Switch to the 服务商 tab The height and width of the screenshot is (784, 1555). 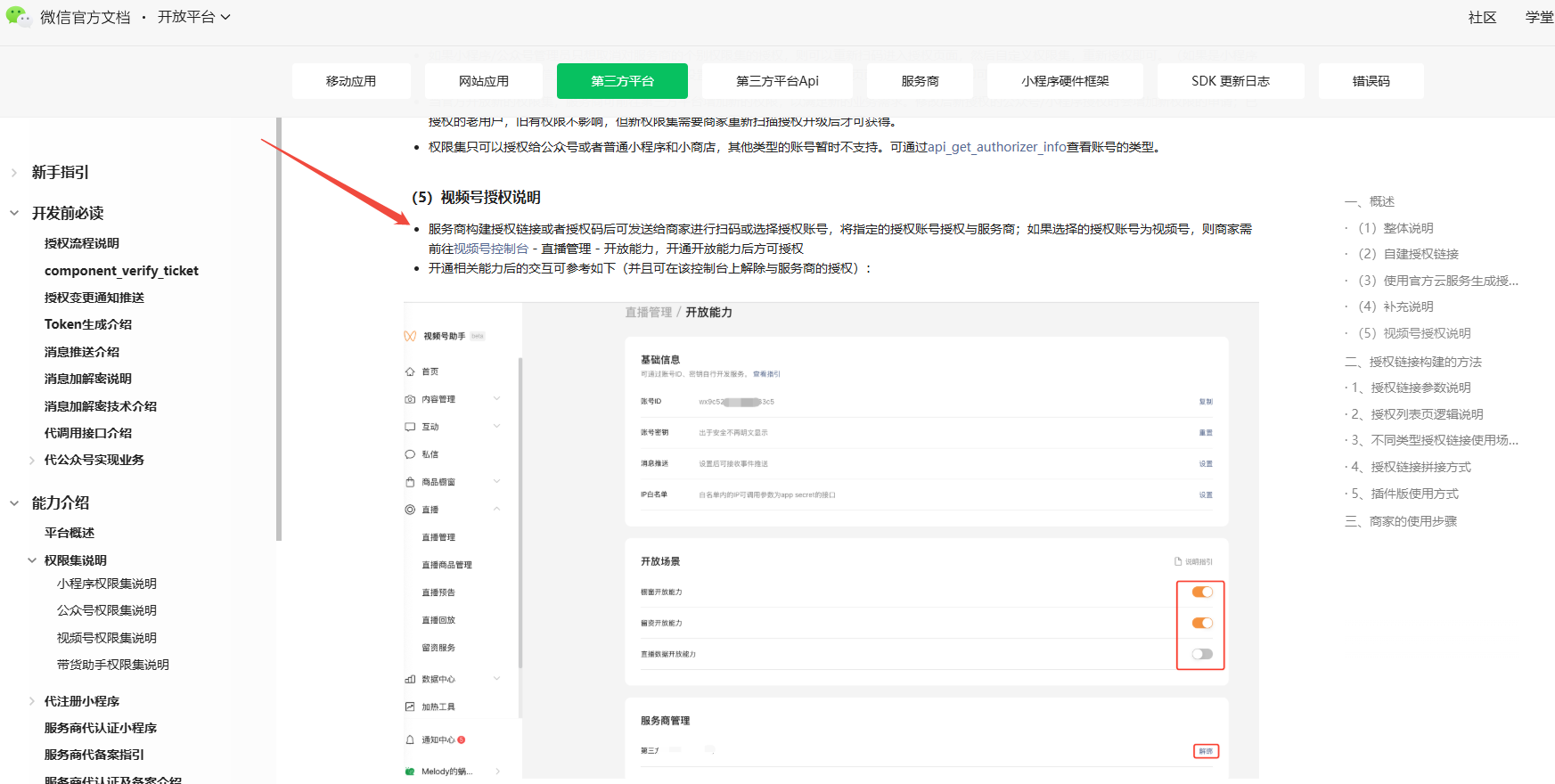click(x=920, y=81)
